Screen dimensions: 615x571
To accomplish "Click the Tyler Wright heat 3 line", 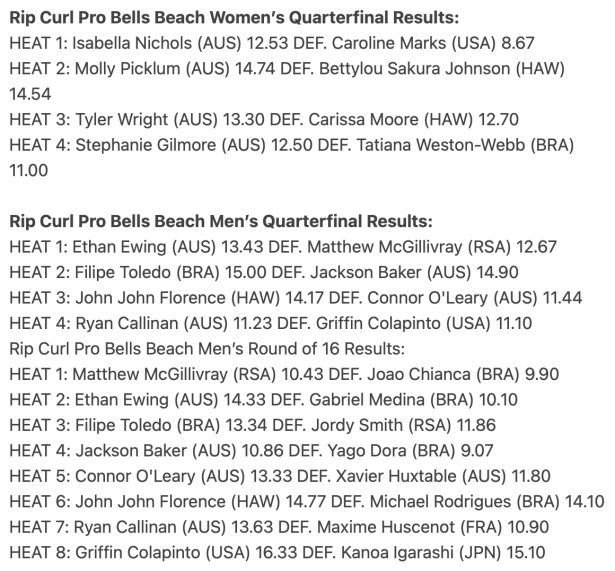I will [x=264, y=120].
